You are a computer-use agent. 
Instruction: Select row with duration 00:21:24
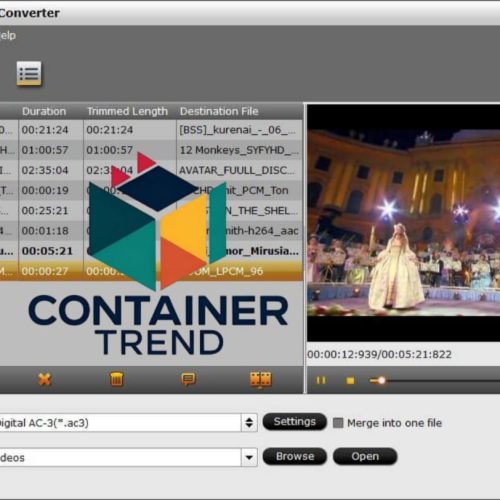pyautogui.click(x=151, y=130)
